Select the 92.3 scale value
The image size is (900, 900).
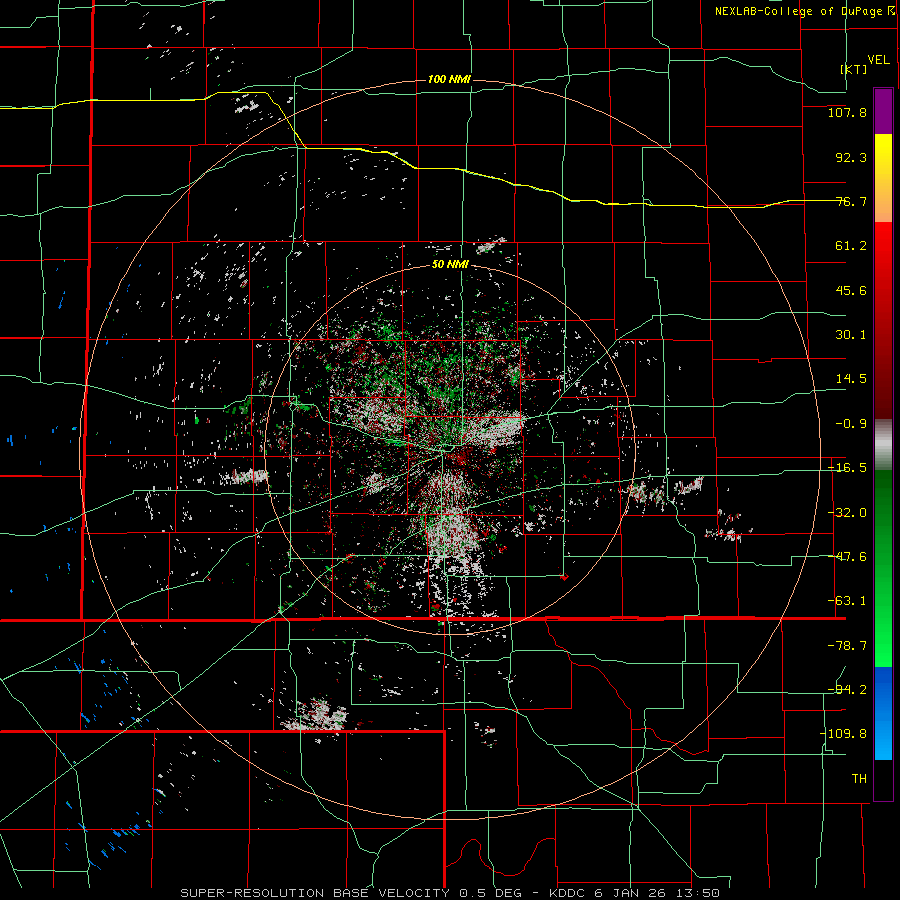[x=851, y=157]
